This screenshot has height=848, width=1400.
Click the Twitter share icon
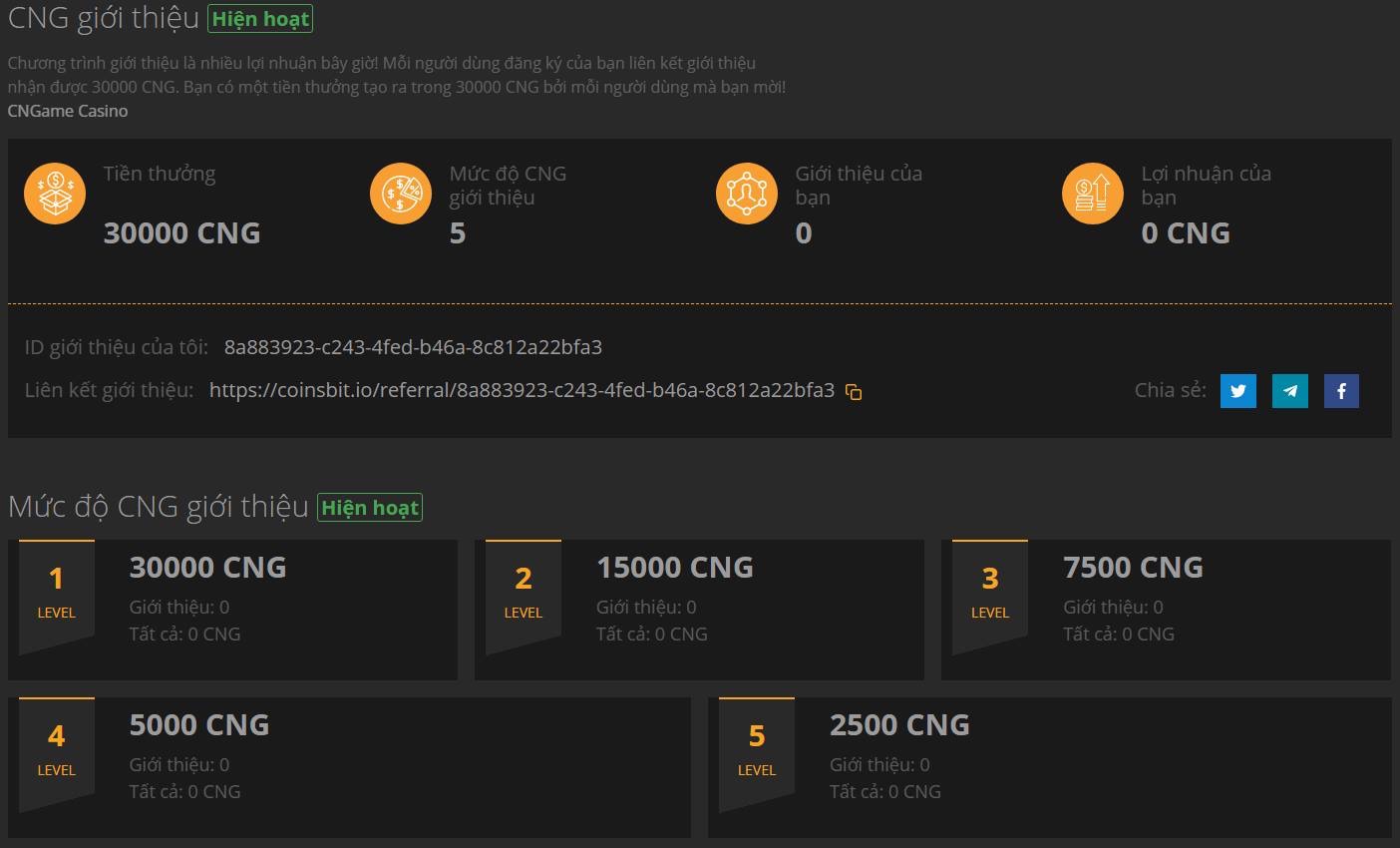point(1237,391)
